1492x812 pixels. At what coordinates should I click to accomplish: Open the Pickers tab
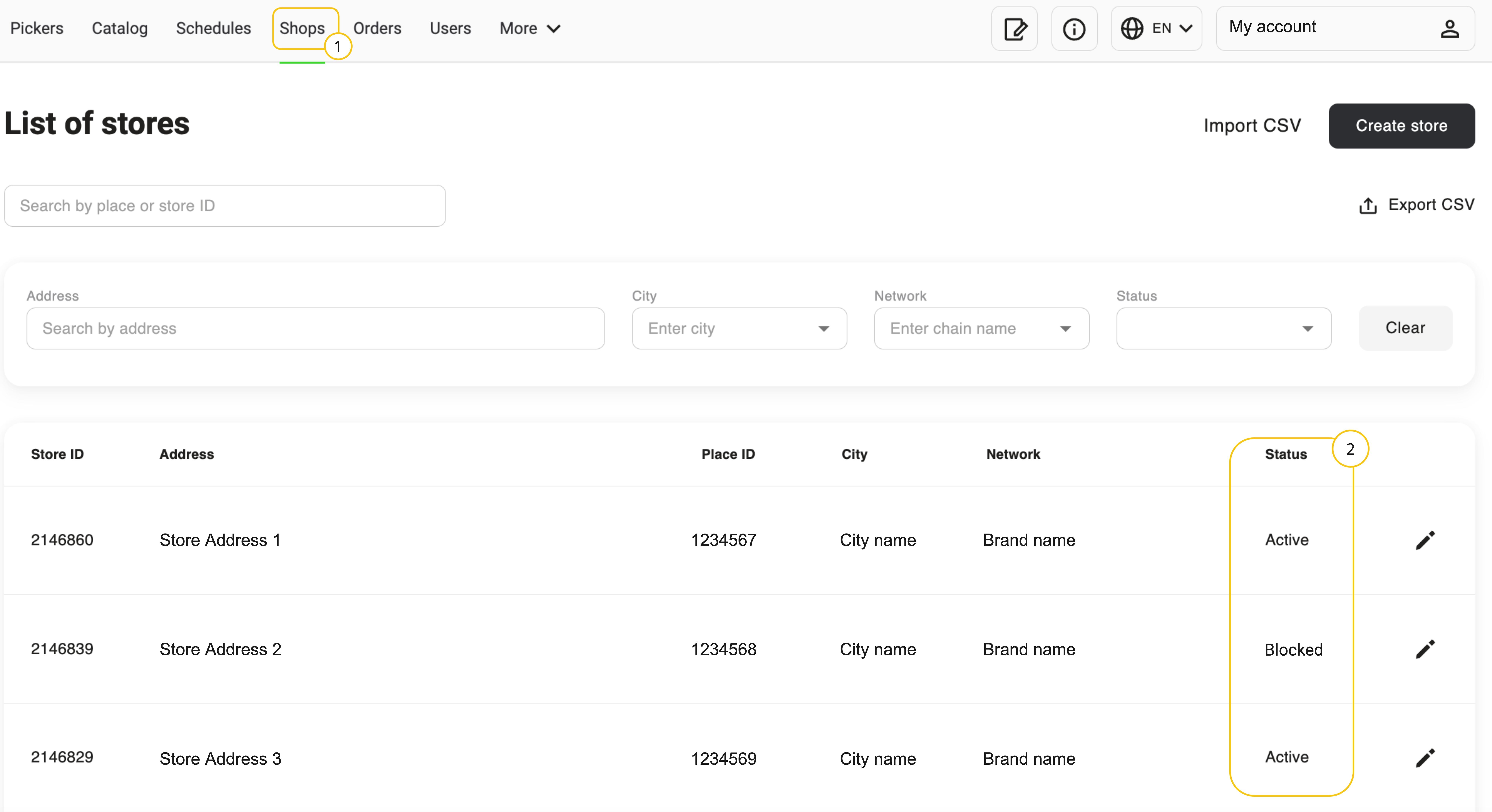click(x=37, y=28)
